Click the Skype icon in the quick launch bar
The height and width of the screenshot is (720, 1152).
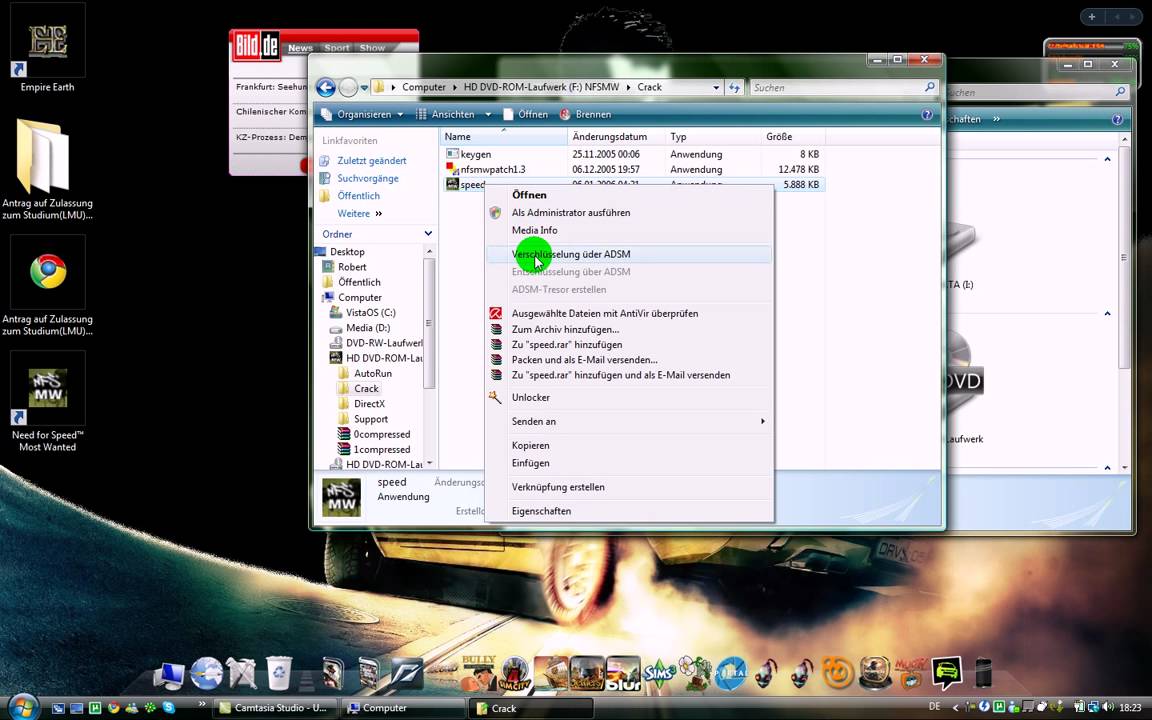tap(169, 708)
